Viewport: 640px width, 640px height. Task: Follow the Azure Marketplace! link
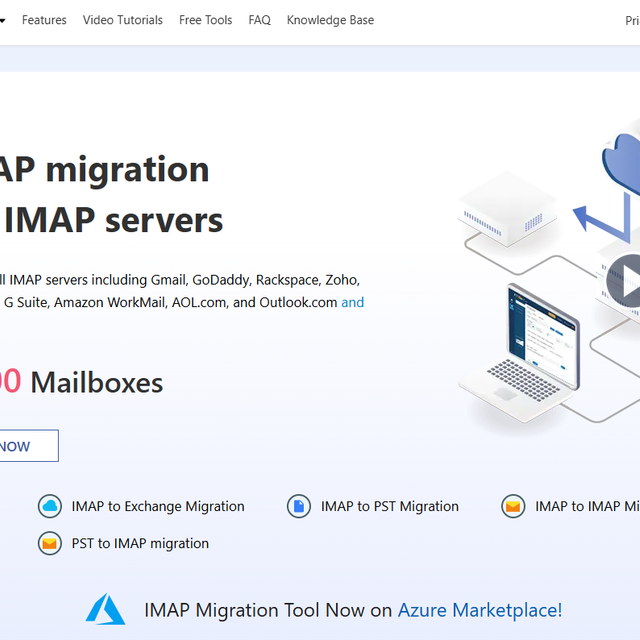[480, 610]
